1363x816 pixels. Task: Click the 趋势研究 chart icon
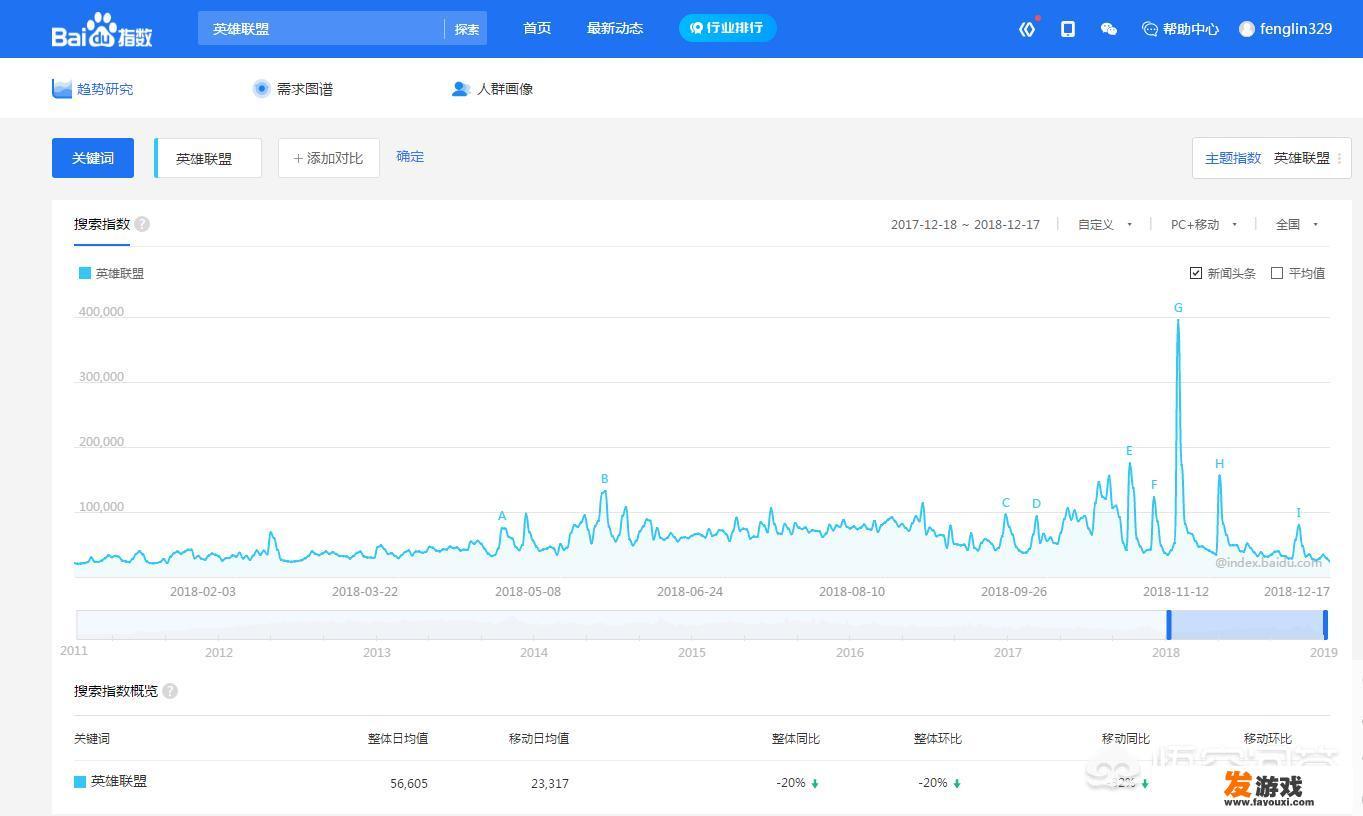pyautogui.click(x=62, y=88)
